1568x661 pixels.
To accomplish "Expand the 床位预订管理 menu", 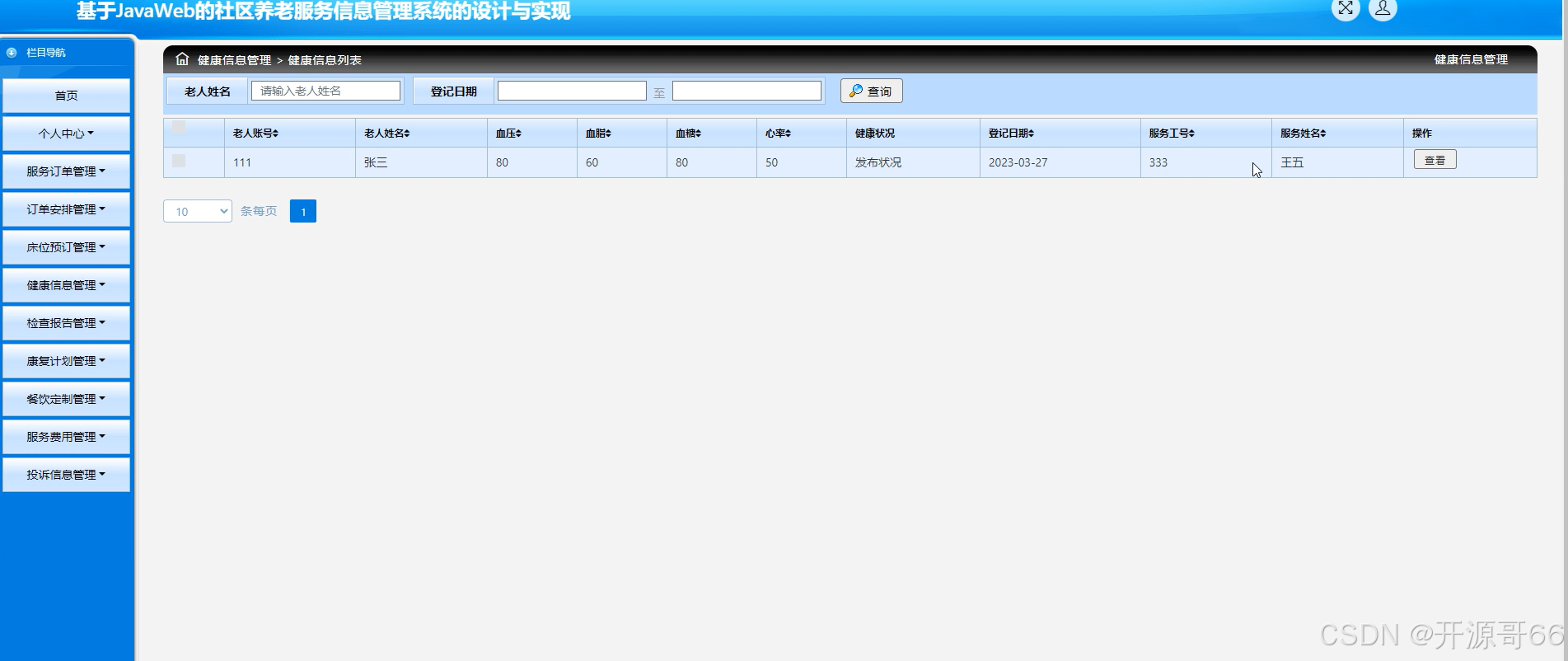I will (66, 247).
